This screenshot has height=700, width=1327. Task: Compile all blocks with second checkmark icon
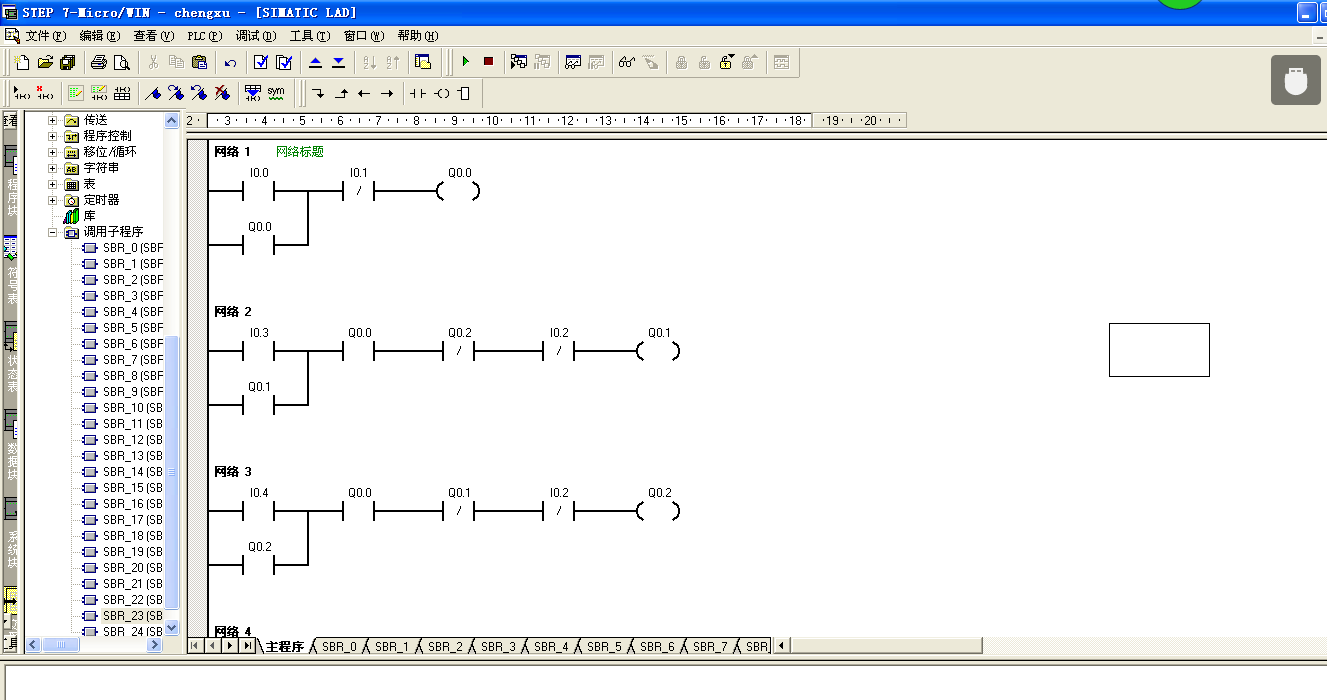point(283,62)
